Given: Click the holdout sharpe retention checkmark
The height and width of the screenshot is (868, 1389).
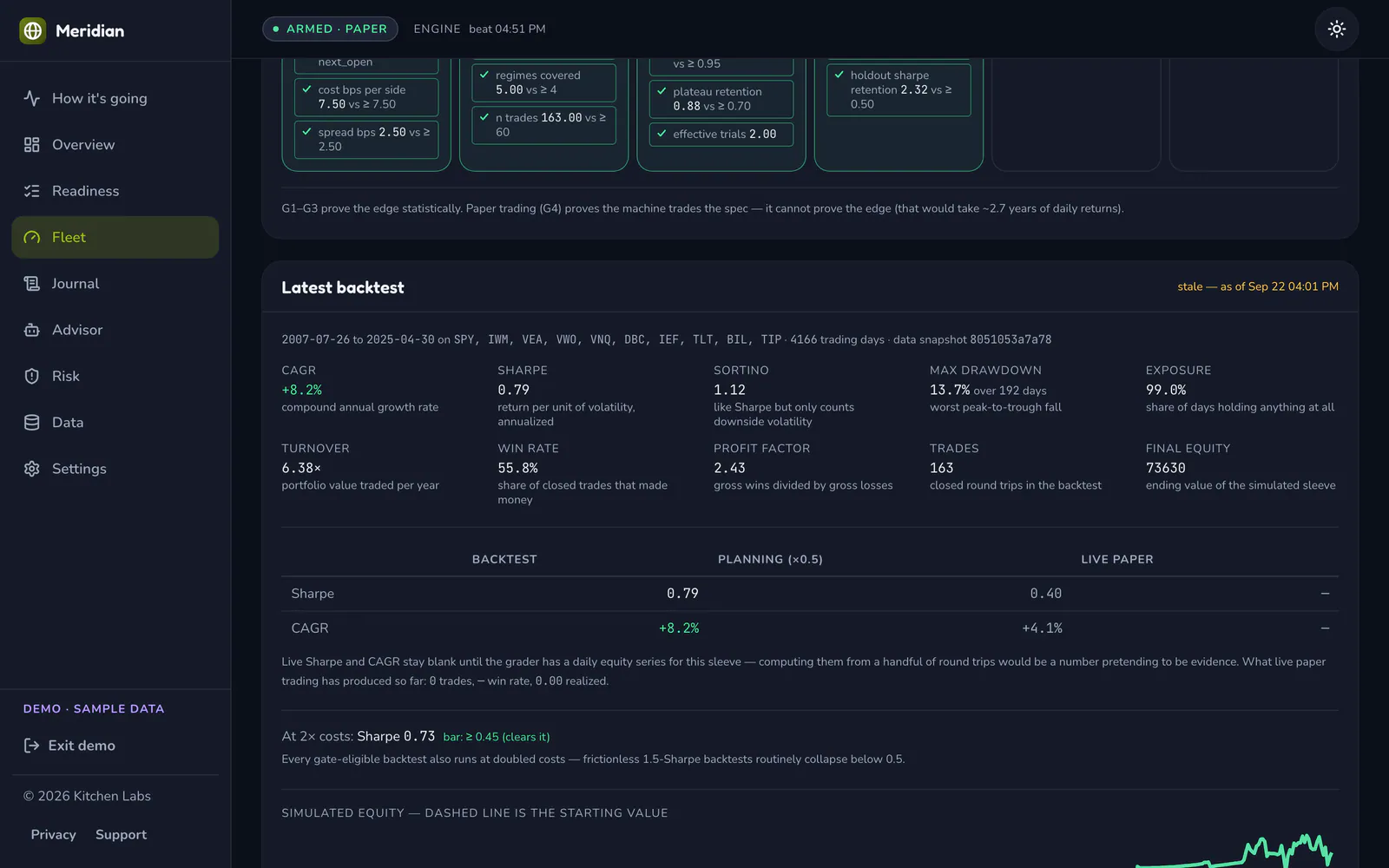Looking at the screenshot, I should (839, 75).
